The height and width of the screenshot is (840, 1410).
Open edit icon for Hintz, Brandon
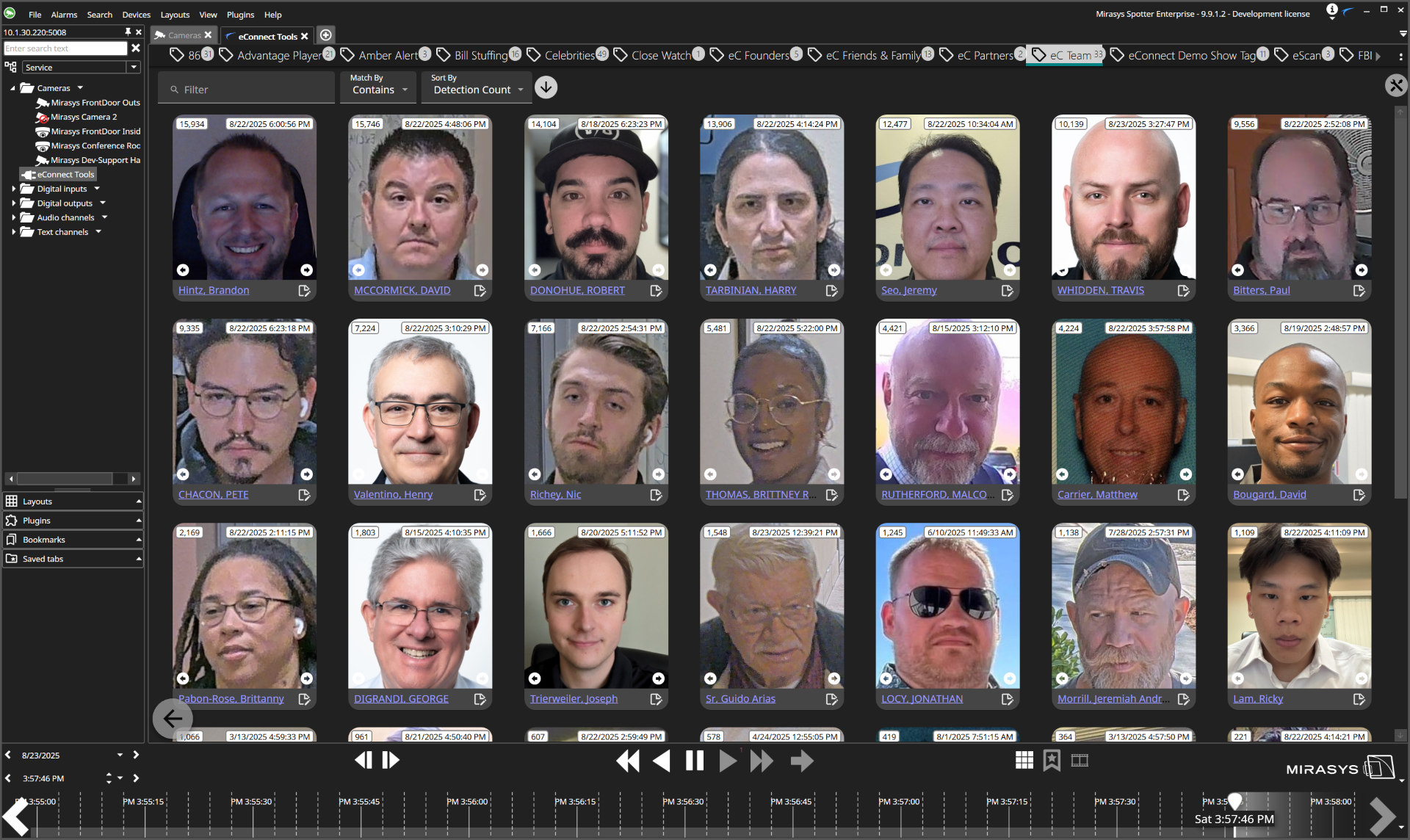[304, 291]
